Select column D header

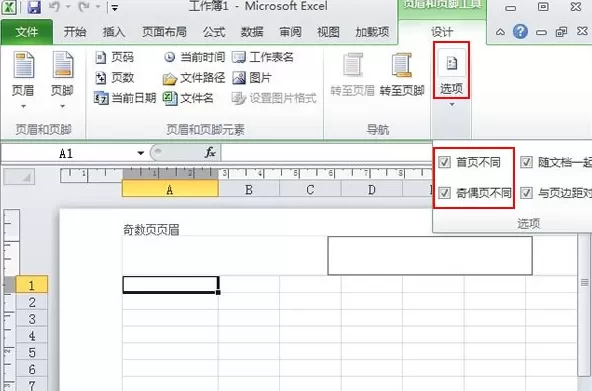tap(372, 189)
